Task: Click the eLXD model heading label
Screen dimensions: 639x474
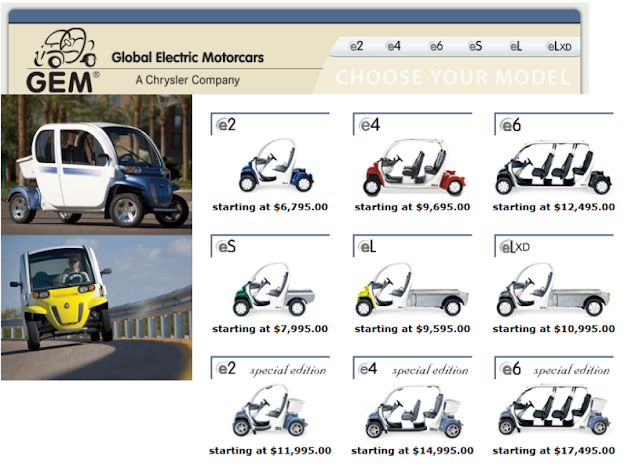Action: 515,247
